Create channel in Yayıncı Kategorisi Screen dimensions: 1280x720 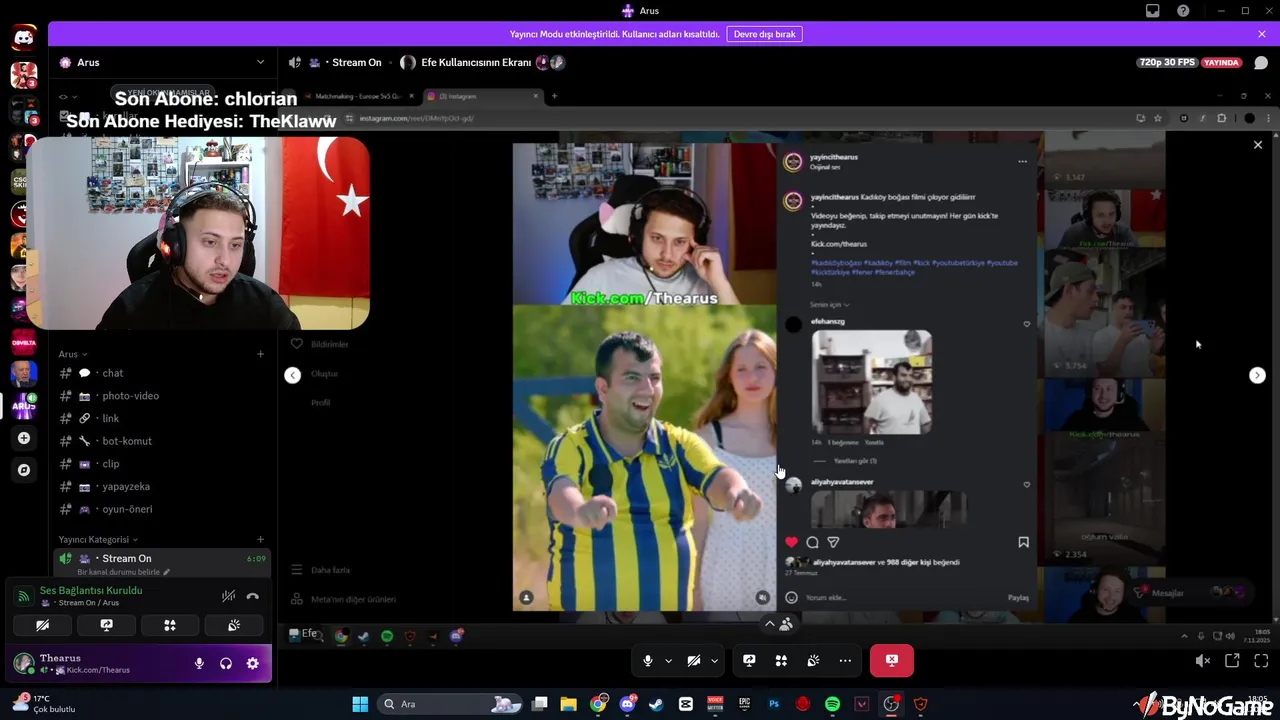pos(260,539)
